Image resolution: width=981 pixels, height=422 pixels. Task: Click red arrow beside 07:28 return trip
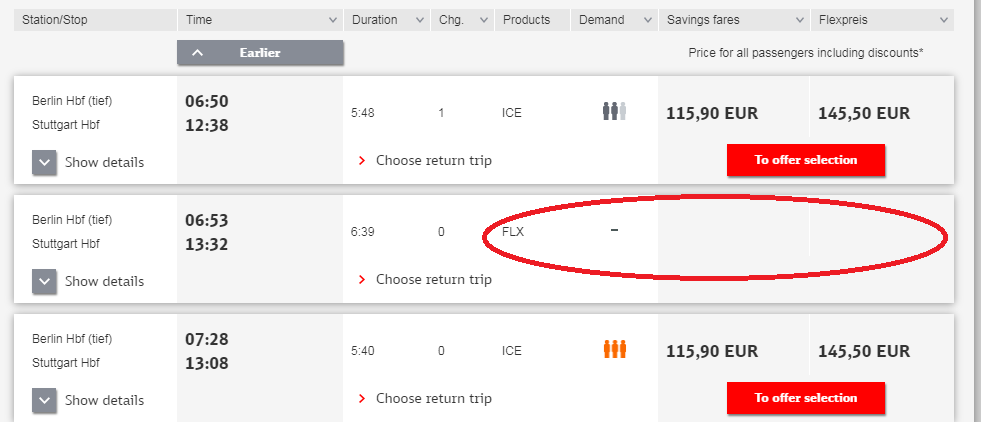click(x=362, y=399)
